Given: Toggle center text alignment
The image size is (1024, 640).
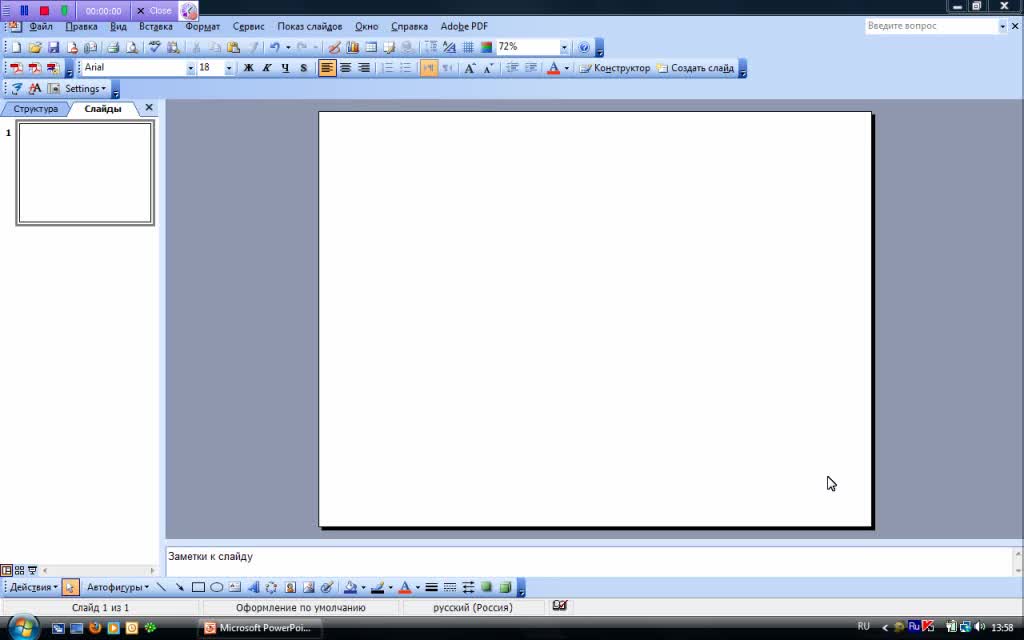Looking at the screenshot, I should pos(346,68).
